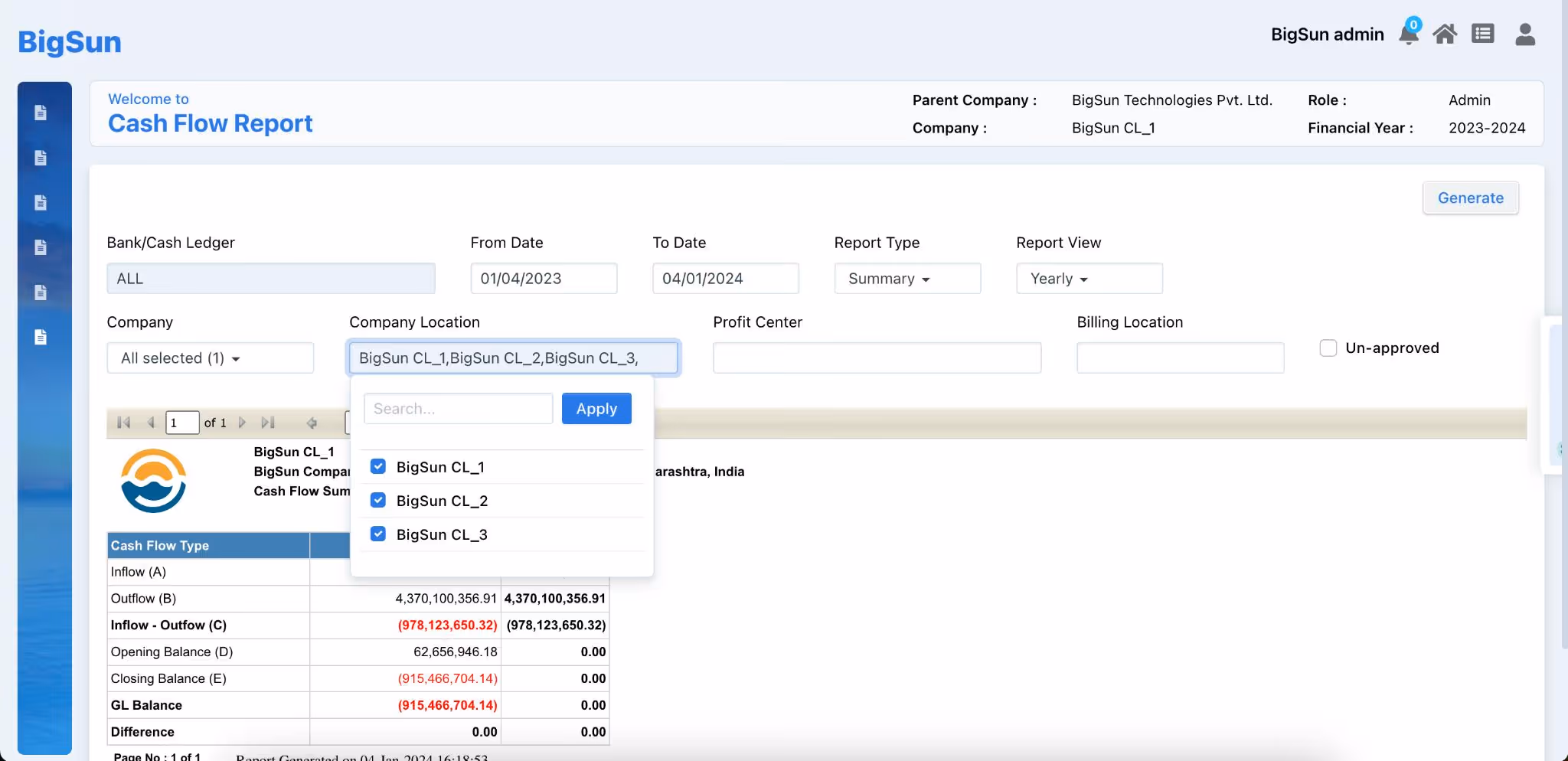Open the Profit Center field
Viewport: 1568px width, 761px height.
(x=877, y=358)
